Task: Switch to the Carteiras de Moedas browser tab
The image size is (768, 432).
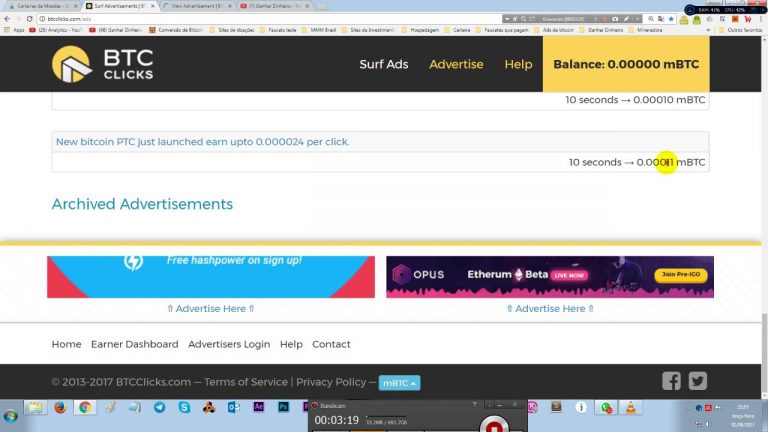Action: click(43, 6)
